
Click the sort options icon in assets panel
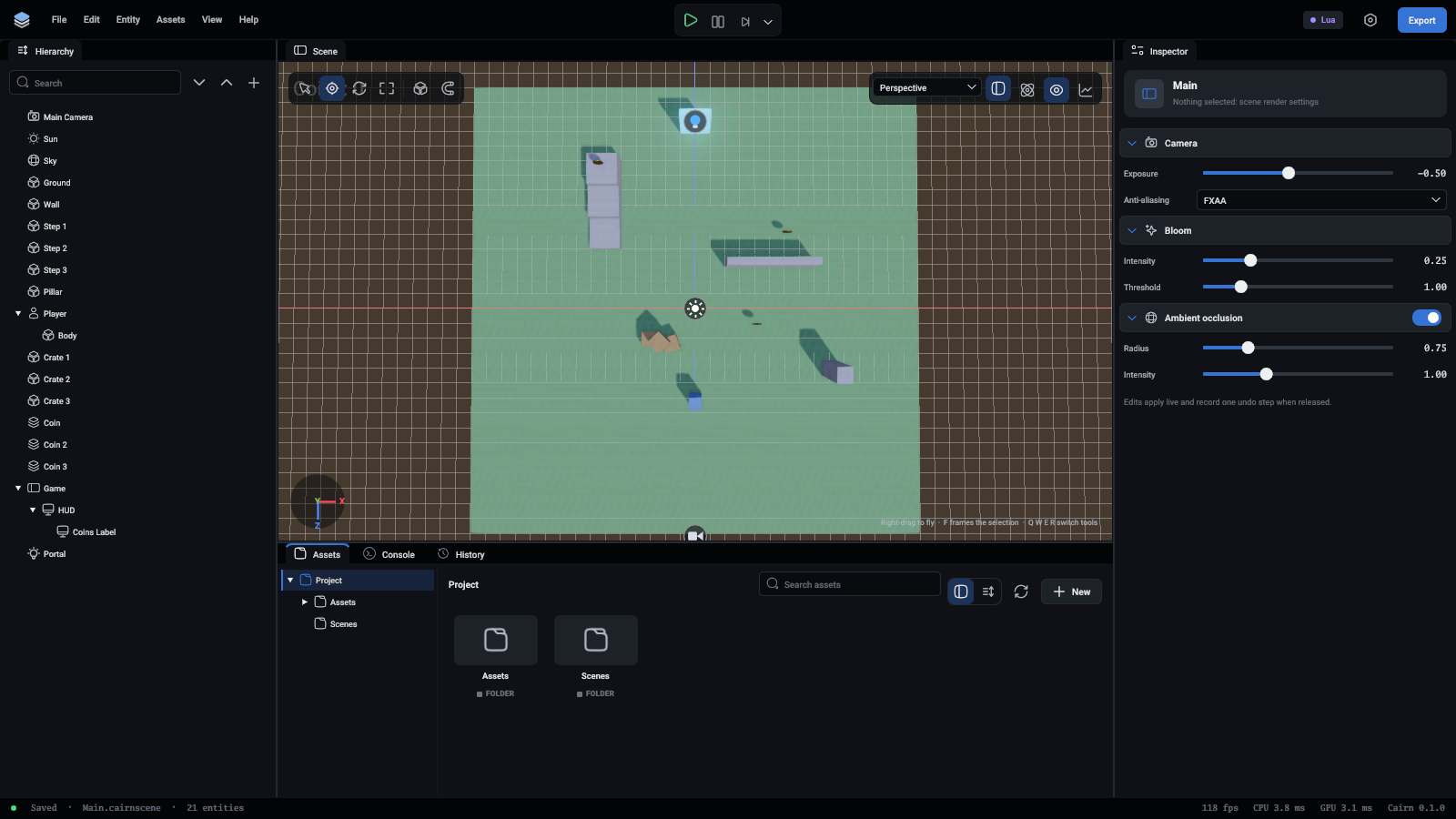(988, 591)
